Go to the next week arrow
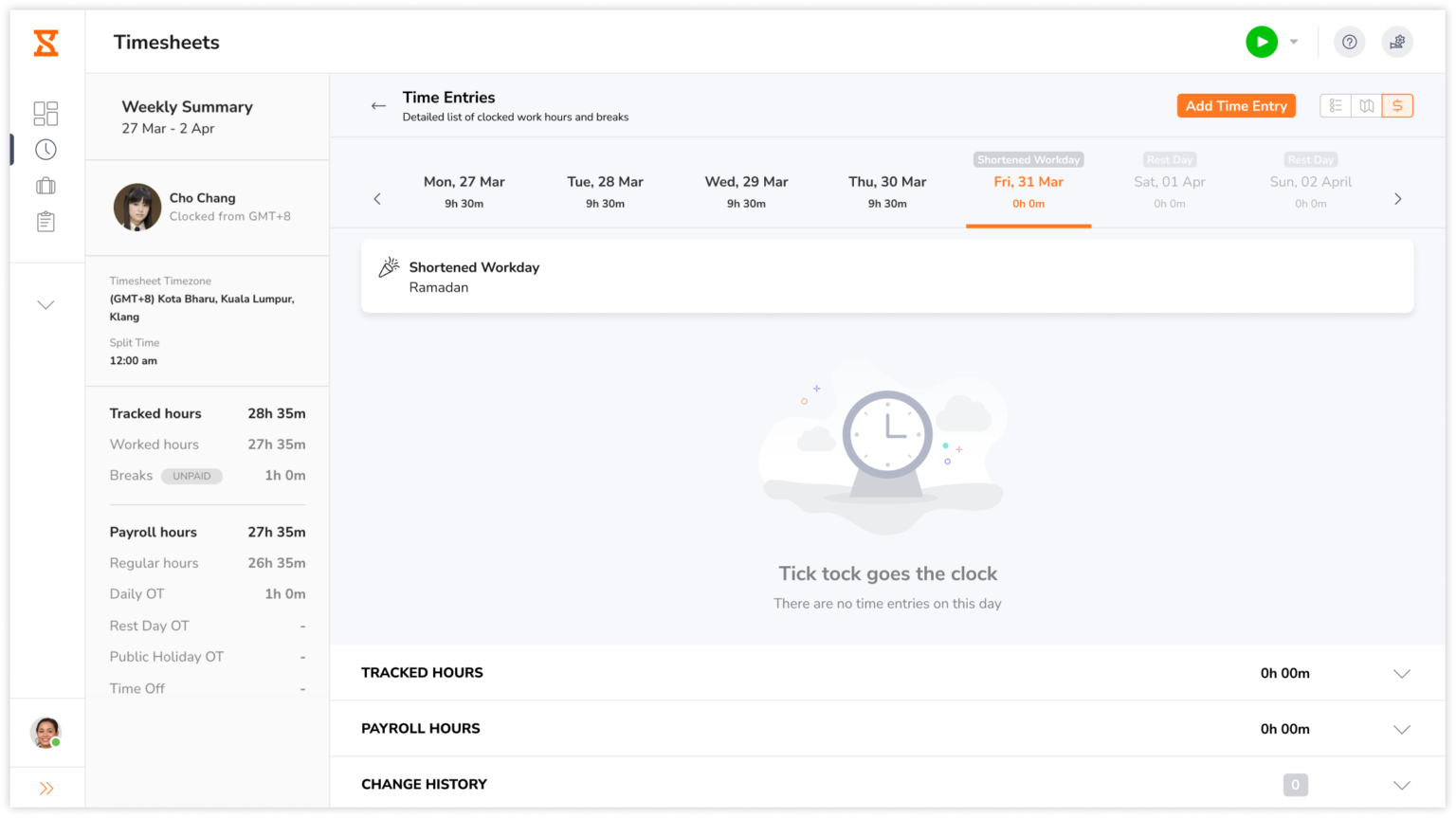Screen dimensions: 1456x818 point(1397,199)
